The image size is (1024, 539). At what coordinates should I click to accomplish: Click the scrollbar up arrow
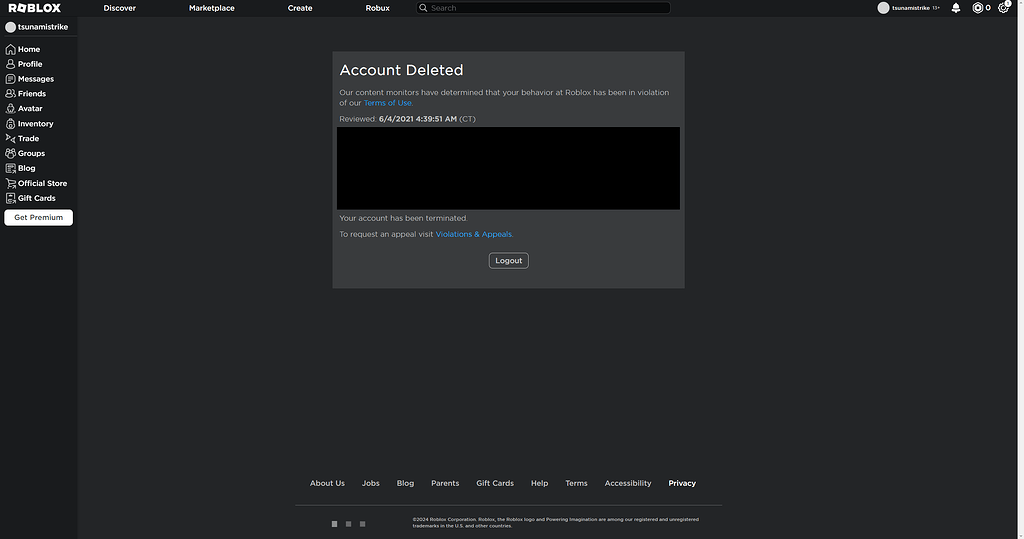tap(1020, 3)
